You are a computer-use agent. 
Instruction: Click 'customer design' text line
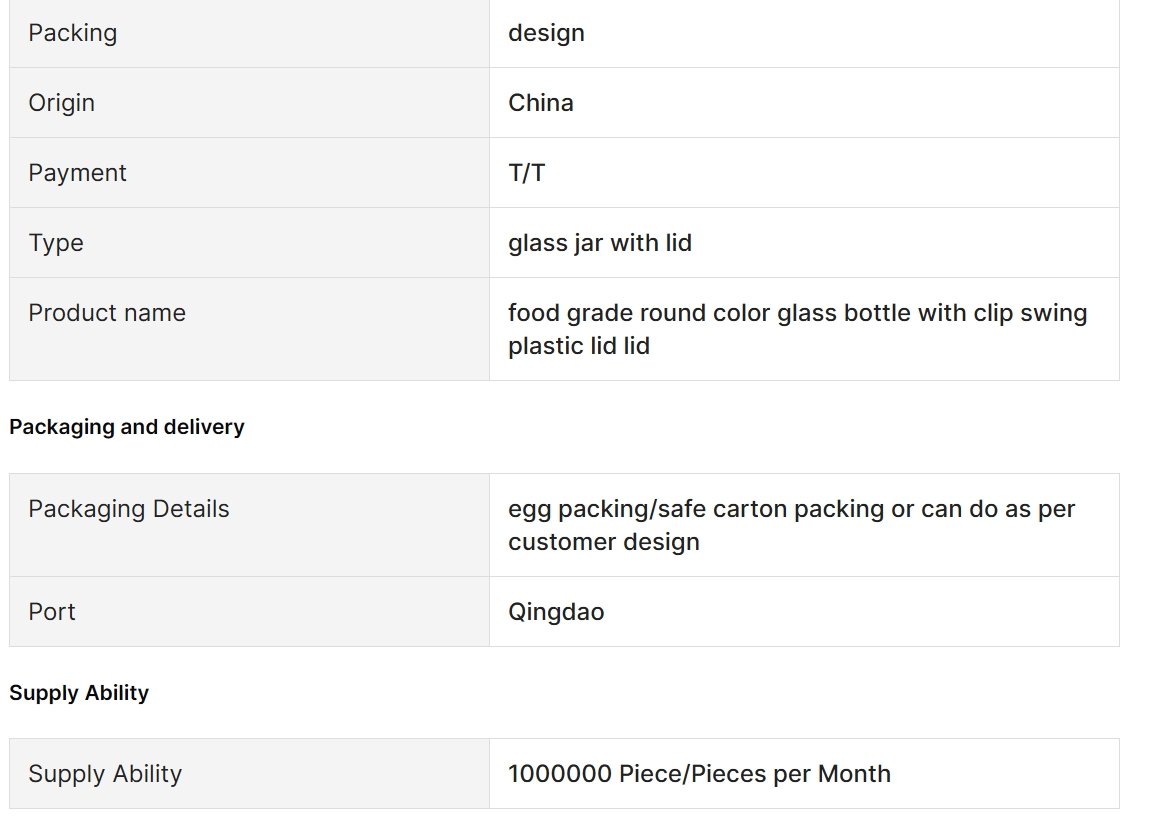pos(604,542)
